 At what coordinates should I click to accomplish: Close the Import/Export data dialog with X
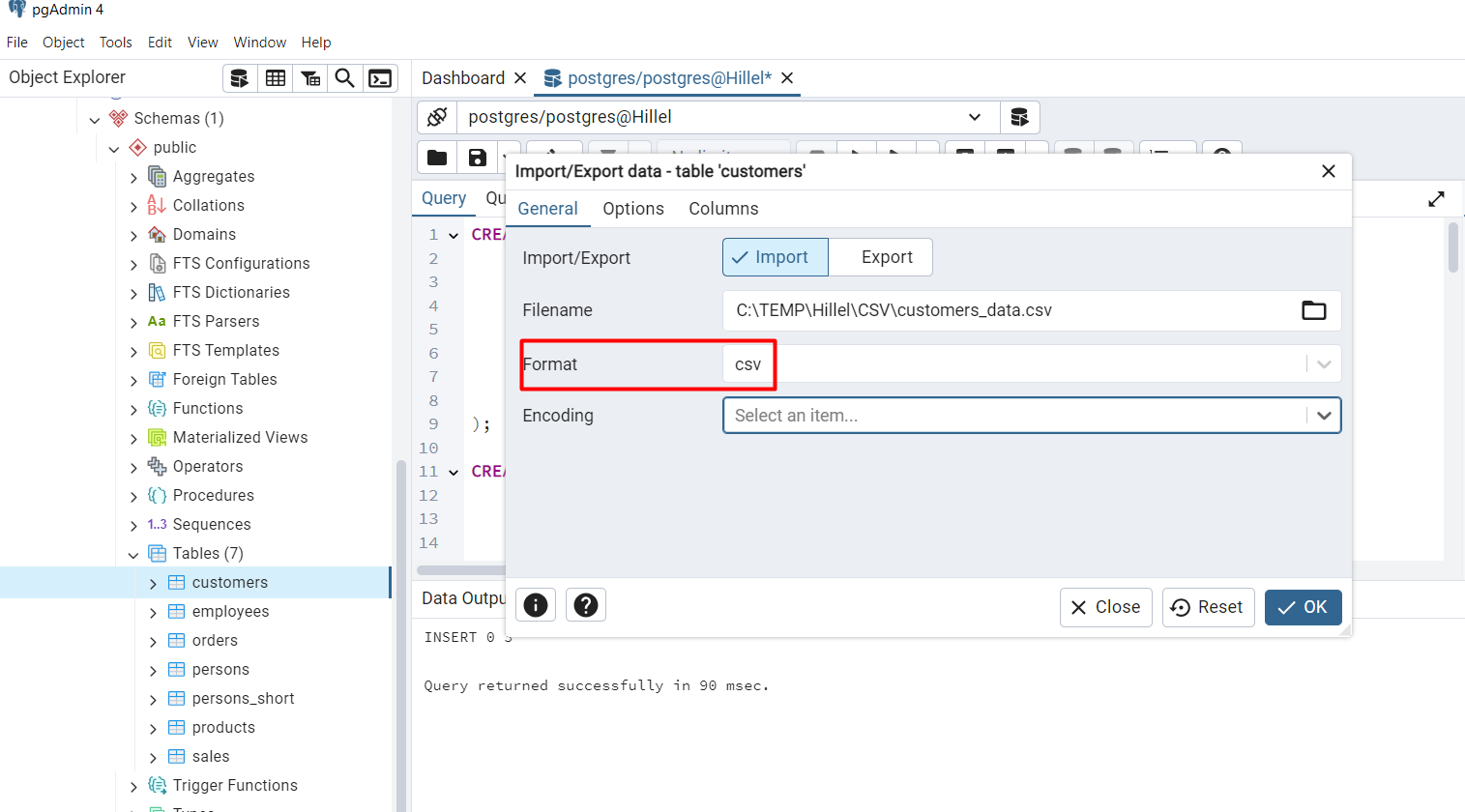[1329, 171]
